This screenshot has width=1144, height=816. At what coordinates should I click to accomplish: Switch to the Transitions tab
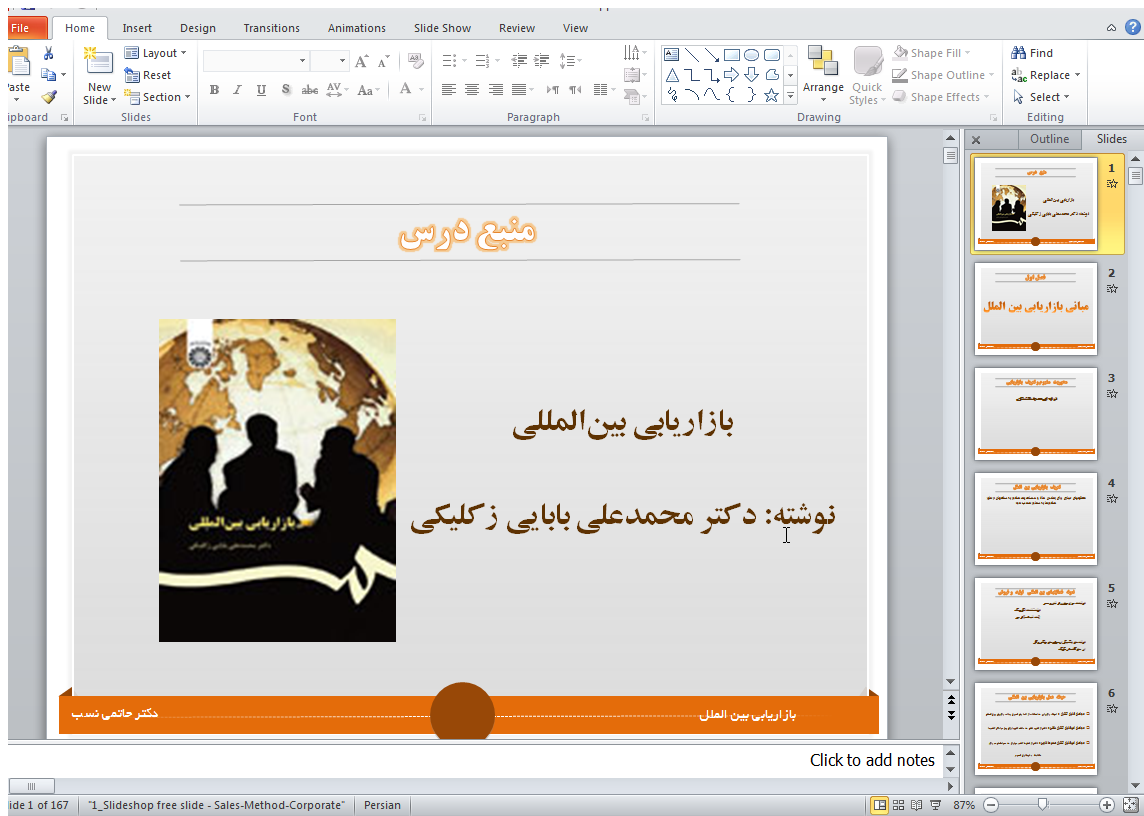click(x=271, y=28)
